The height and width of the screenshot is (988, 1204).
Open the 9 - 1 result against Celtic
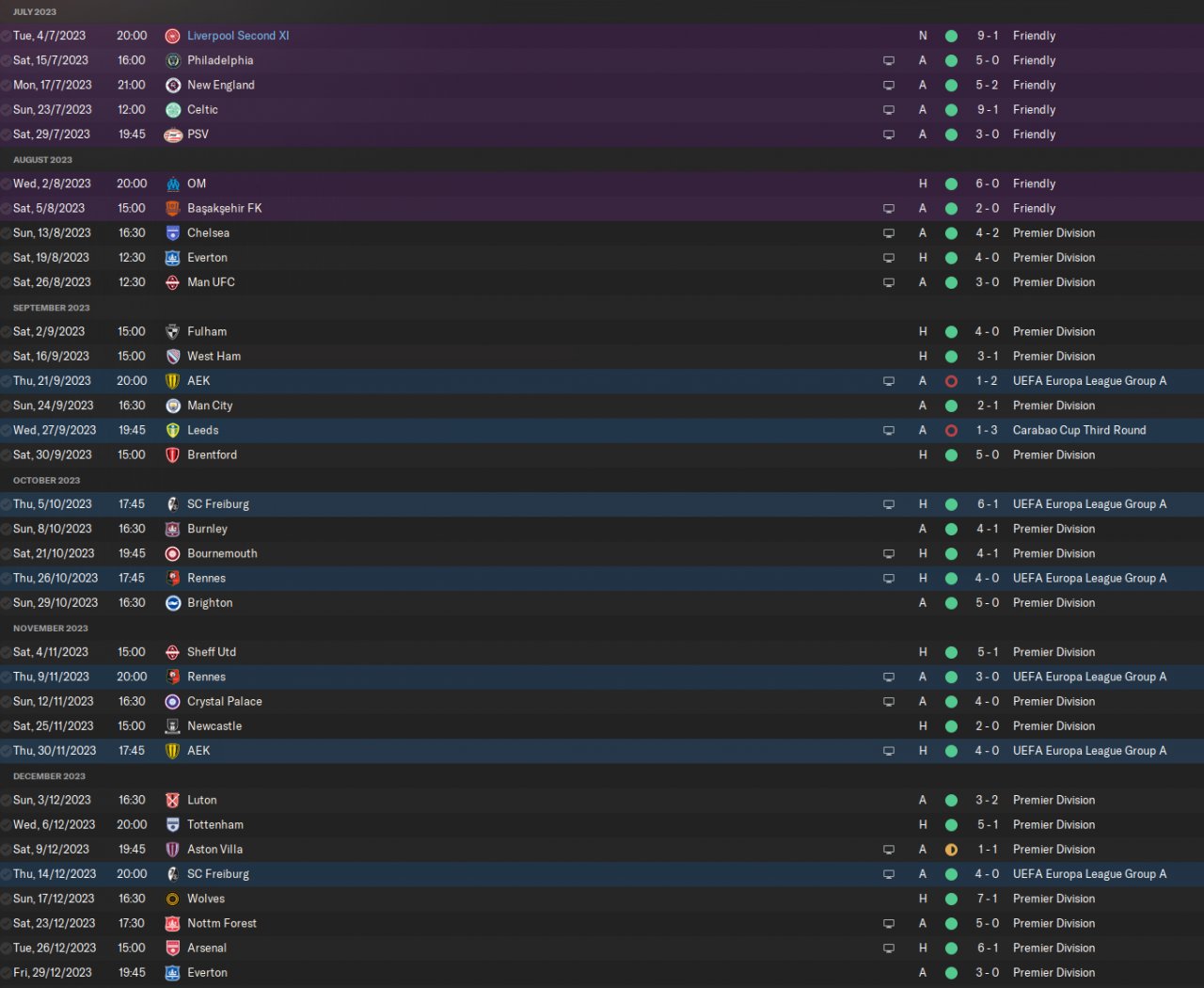tap(988, 110)
